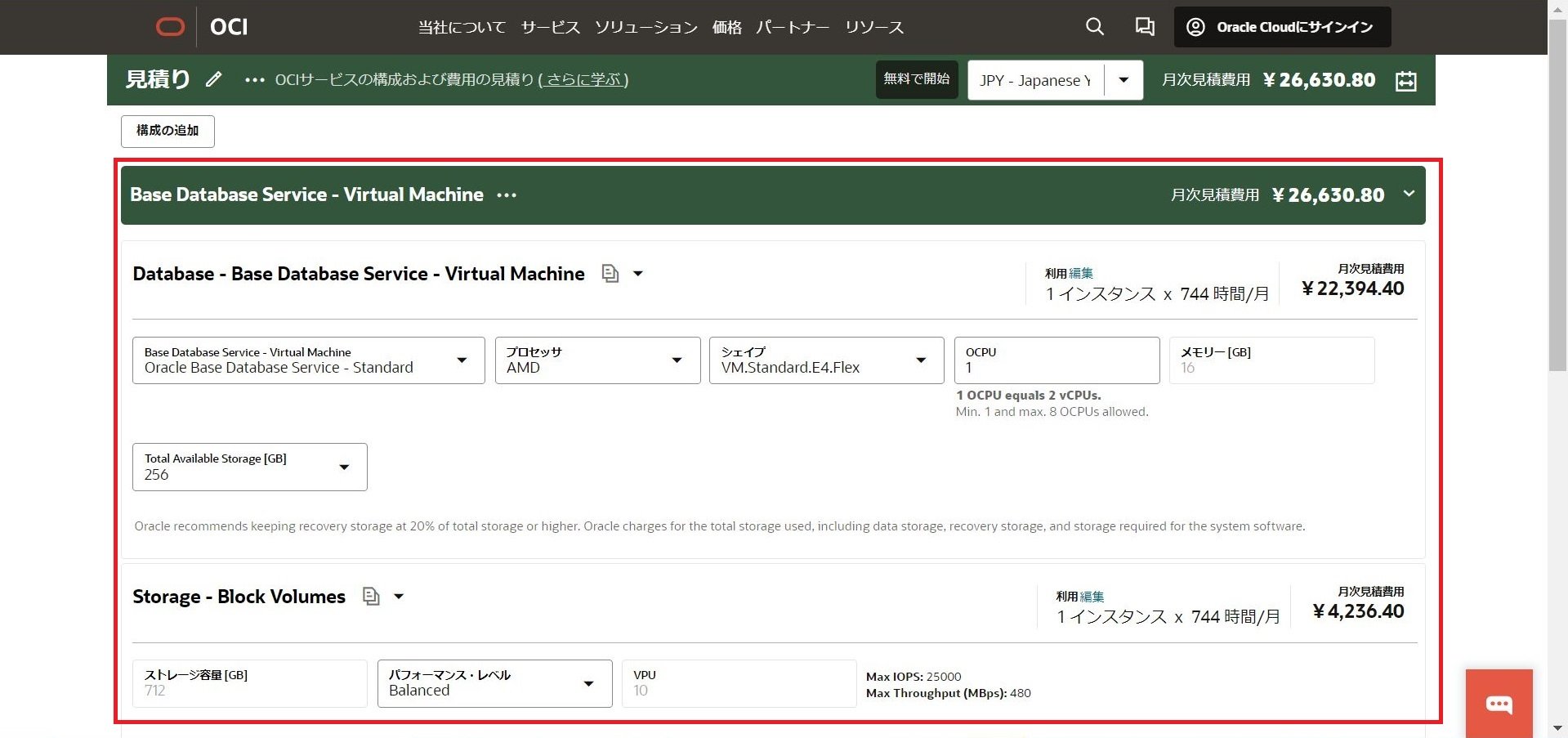Open three-dot menu on Base Database Service bar

(507, 195)
